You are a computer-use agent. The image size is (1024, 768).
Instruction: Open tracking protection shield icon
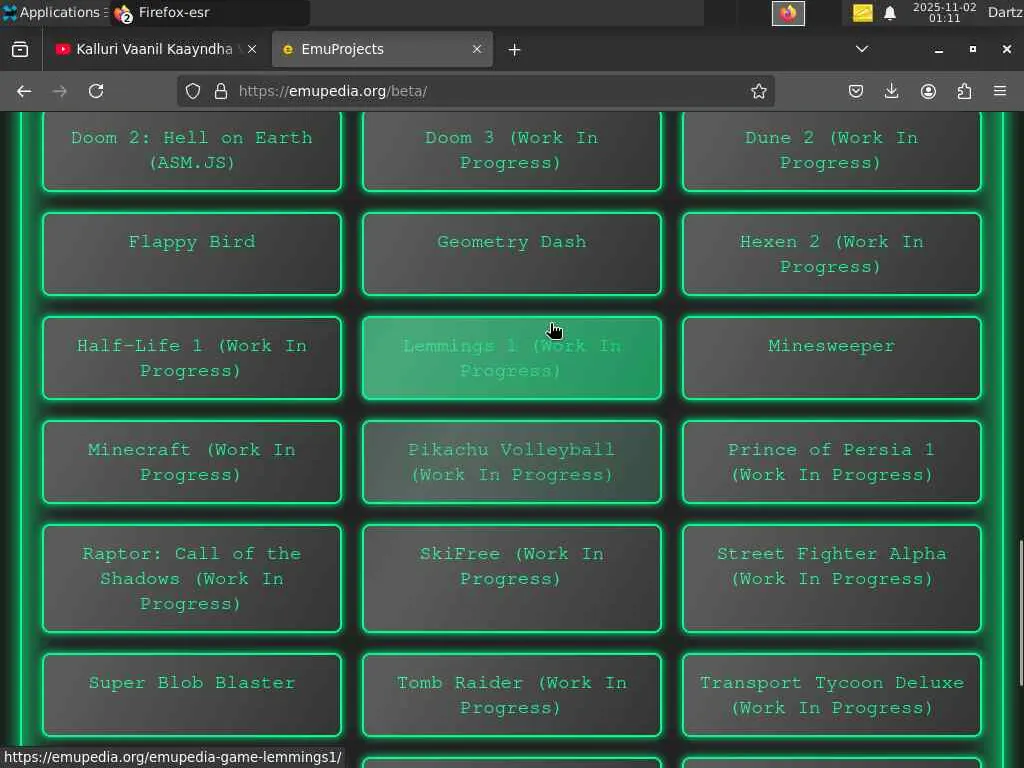(193, 91)
